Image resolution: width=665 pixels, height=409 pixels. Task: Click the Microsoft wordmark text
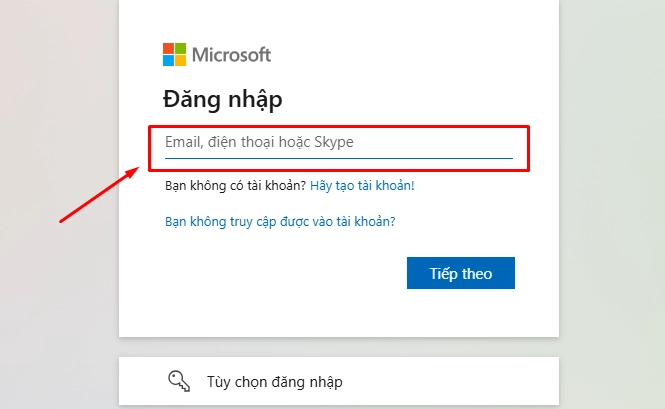tap(232, 55)
